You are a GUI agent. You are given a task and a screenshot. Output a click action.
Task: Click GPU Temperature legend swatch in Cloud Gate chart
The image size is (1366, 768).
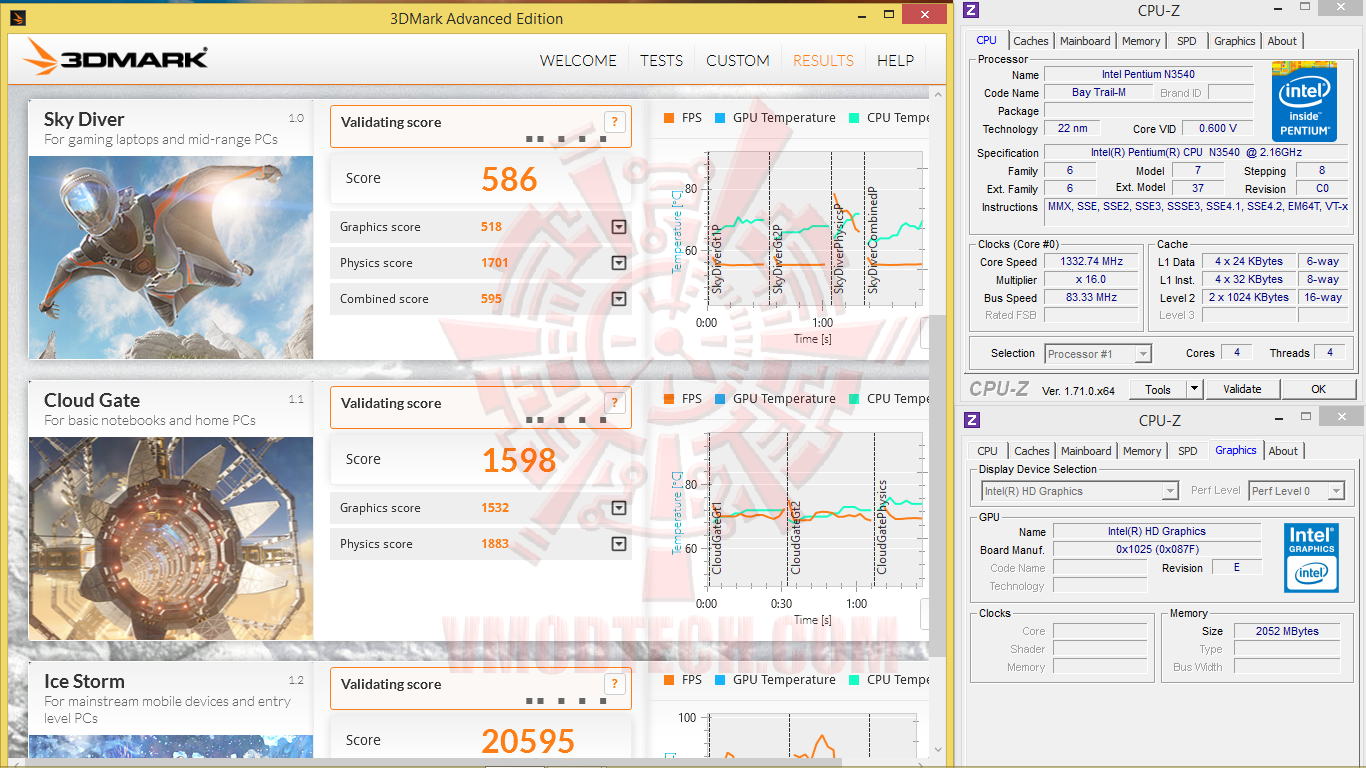[x=720, y=399]
